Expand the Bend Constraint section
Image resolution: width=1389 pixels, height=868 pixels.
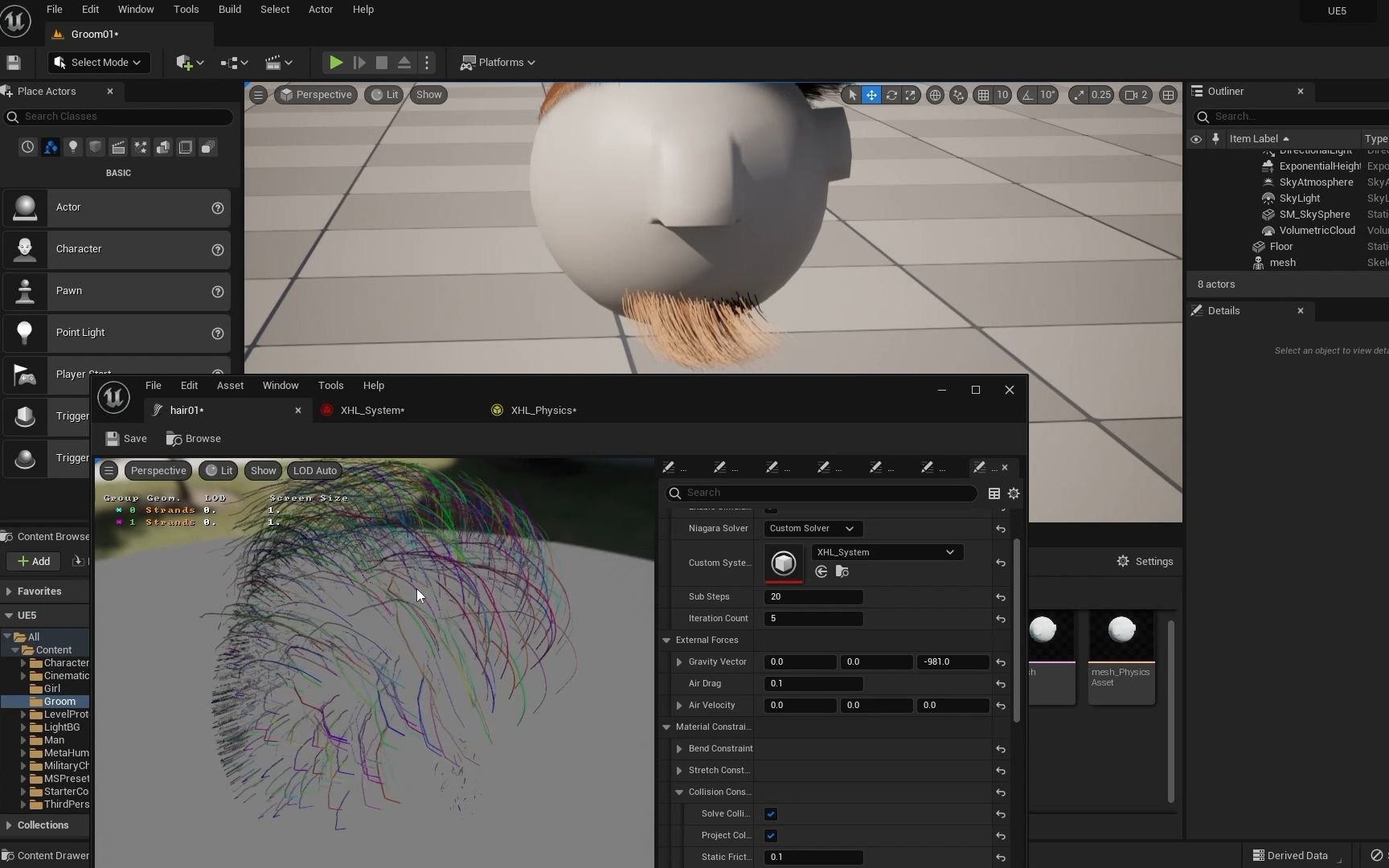pos(679,749)
